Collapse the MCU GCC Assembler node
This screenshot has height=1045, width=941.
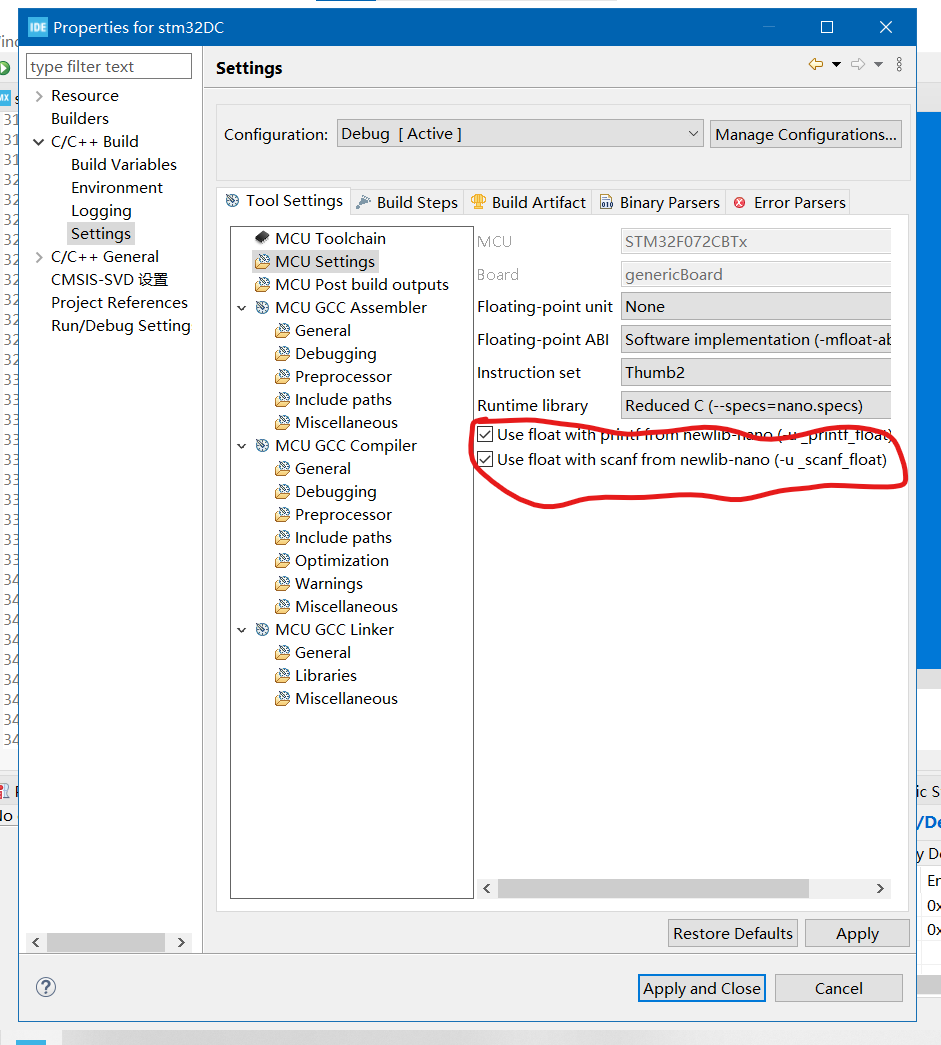coord(242,308)
